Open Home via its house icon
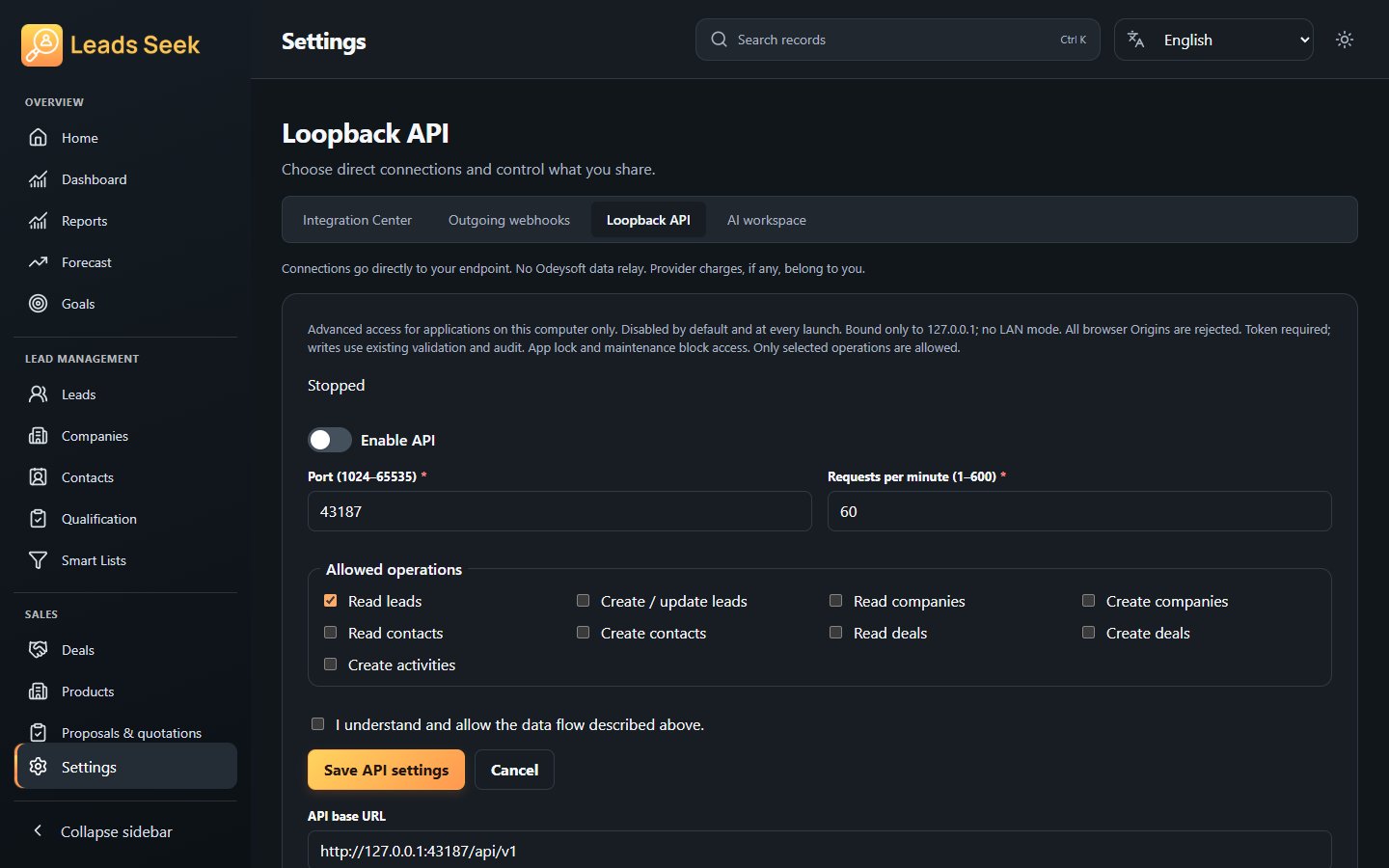The width and height of the screenshot is (1389, 868). click(x=38, y=138)
